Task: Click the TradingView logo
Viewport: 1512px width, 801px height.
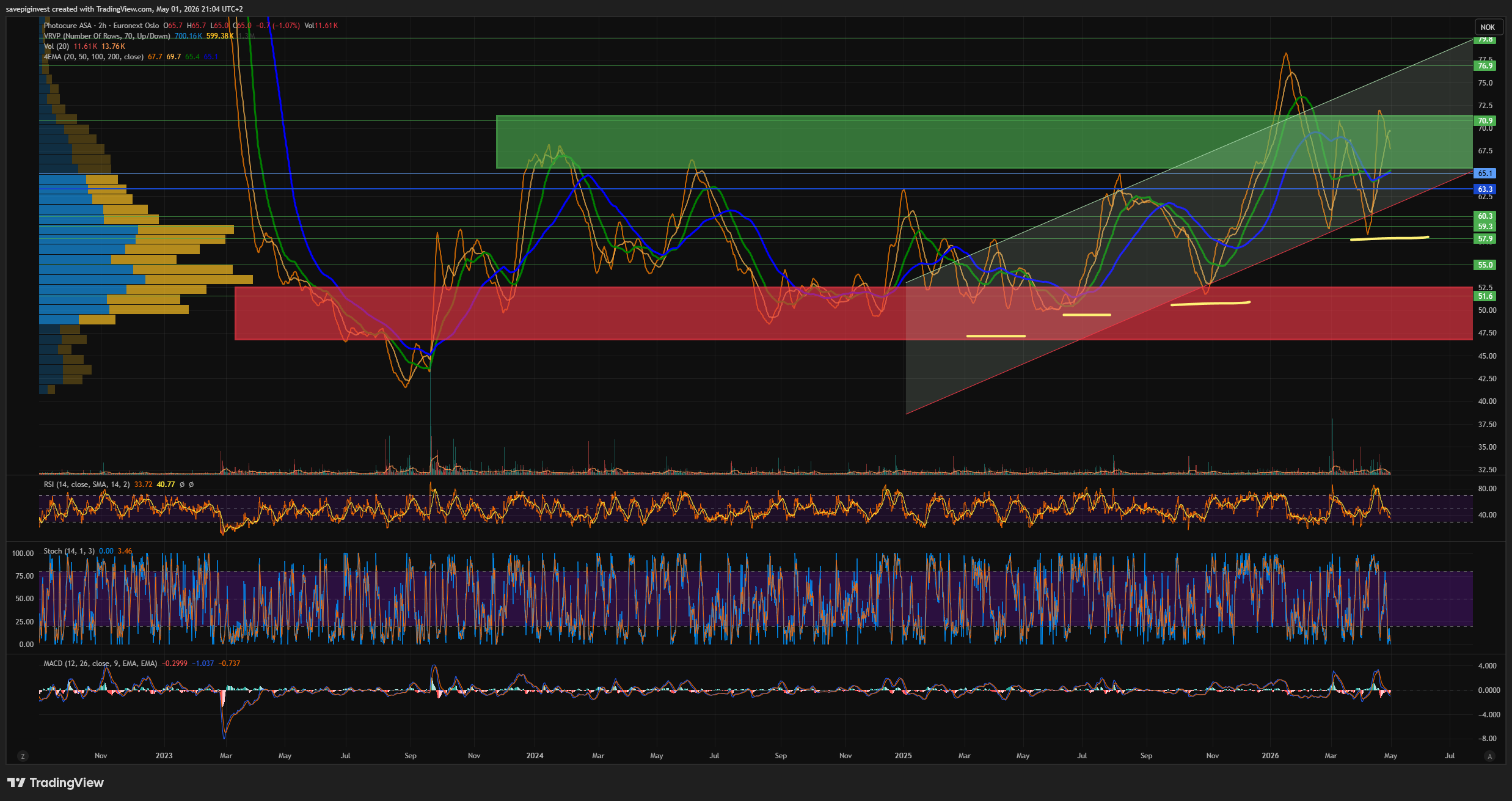Action: [56, 783]
